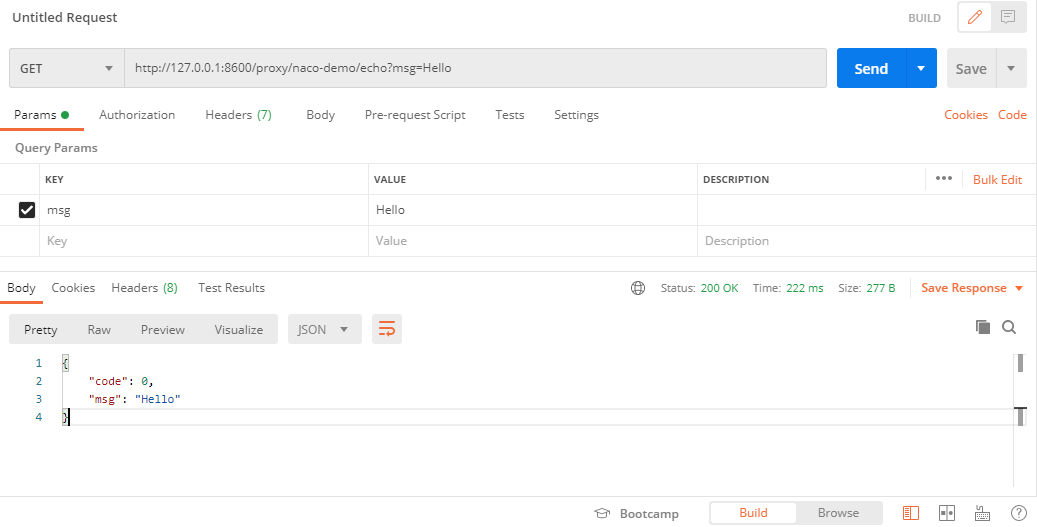The height and width of the screenshot is (527, 1037).
Task: Open the Settings tab
Action: click(576, 114)
